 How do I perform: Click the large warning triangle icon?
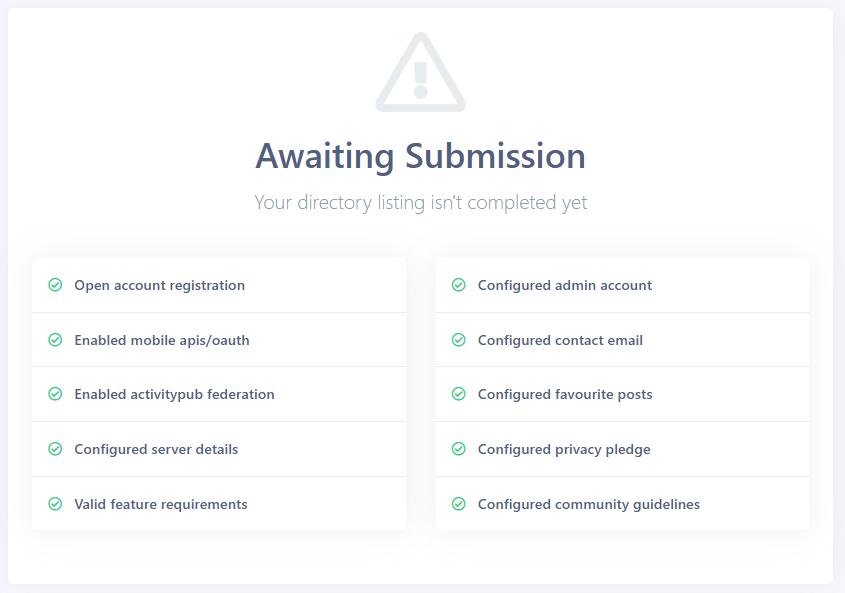coord(420,73)
